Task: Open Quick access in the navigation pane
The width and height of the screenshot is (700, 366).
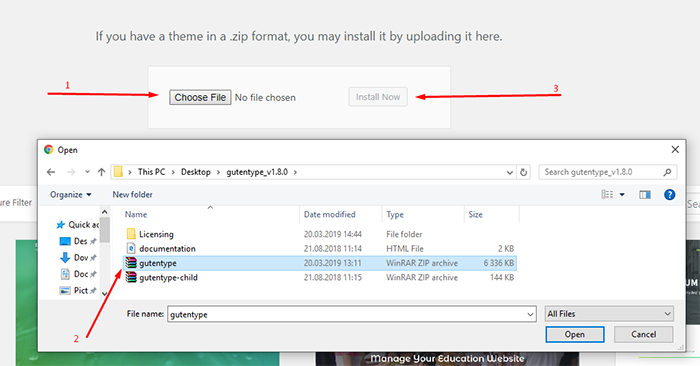Action: (77, 225)
